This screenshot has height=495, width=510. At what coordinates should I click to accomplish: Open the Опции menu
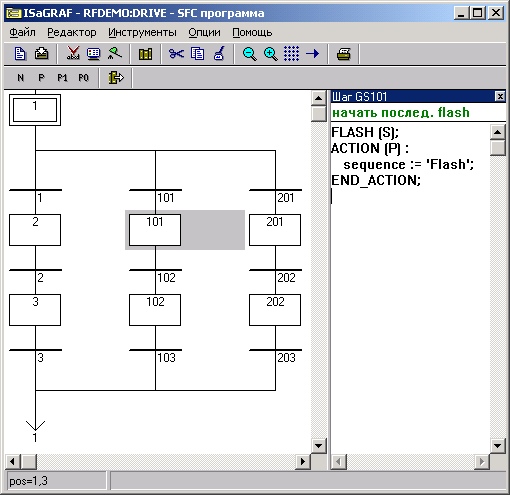tap(204, 32)
